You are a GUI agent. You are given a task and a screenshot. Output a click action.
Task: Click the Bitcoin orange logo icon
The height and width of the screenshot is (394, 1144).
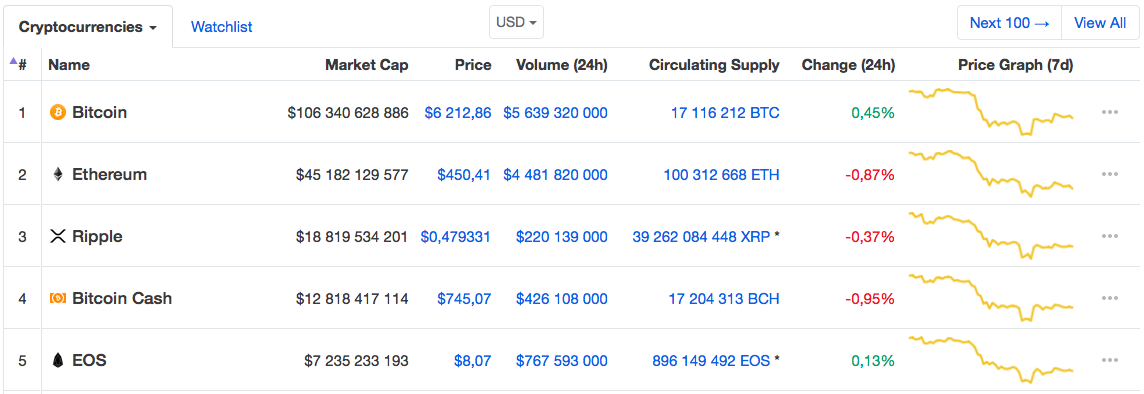pos(57,112)
